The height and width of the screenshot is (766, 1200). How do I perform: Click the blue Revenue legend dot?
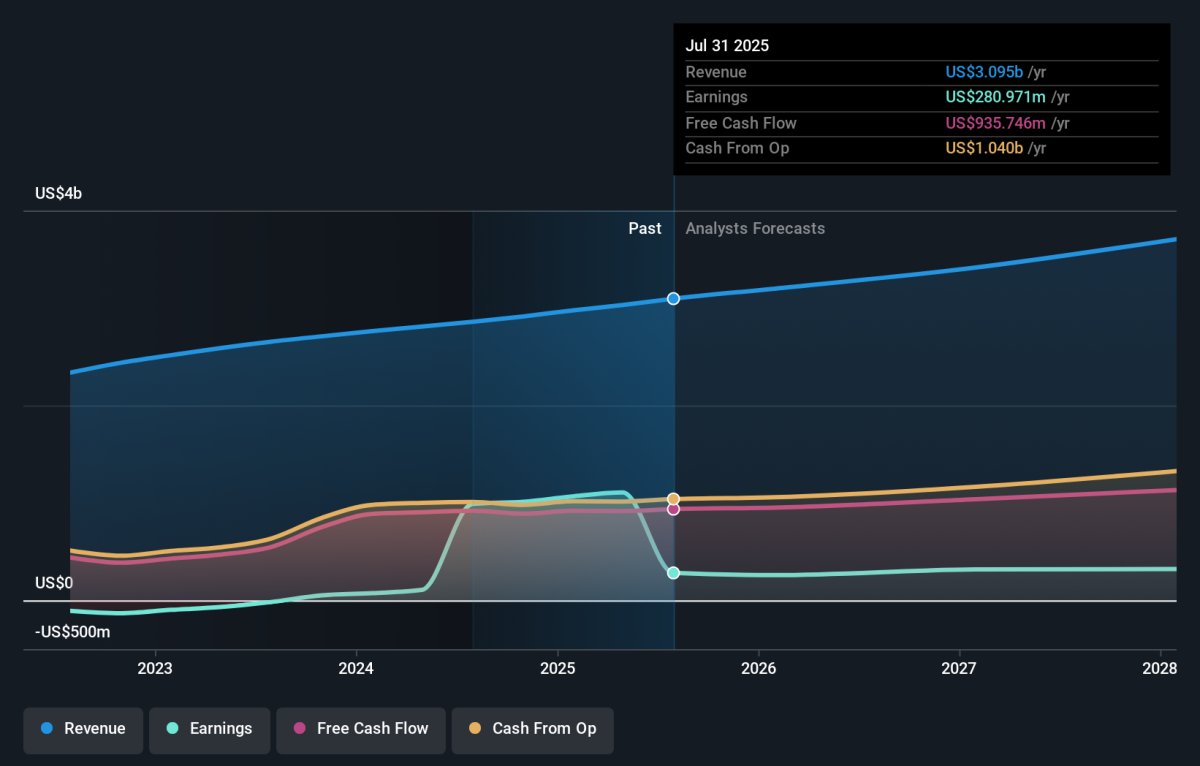click(x=47, y=729)
